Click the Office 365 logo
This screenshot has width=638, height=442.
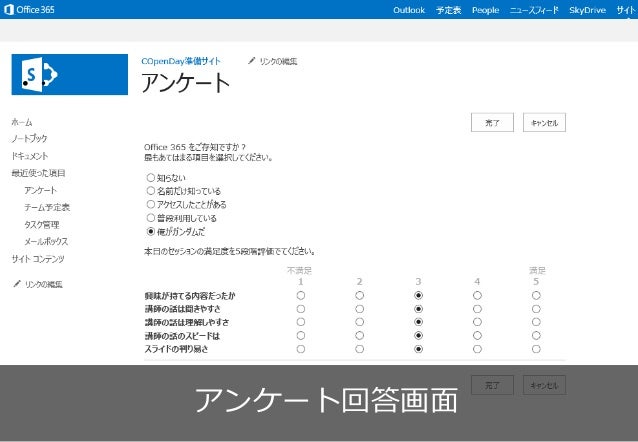tap(29, 9)
